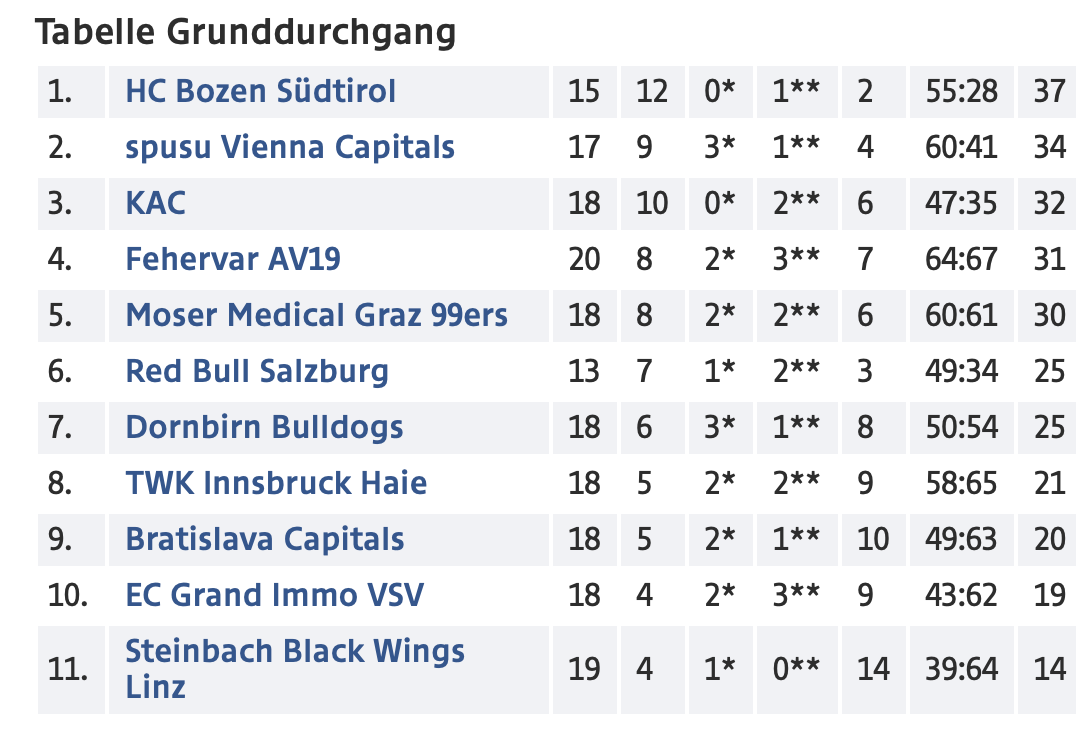Viewport: 1086px width, 734px height.
Task: Click HC Bozen's 37 points cell
Action: (x=1049, y=91)
